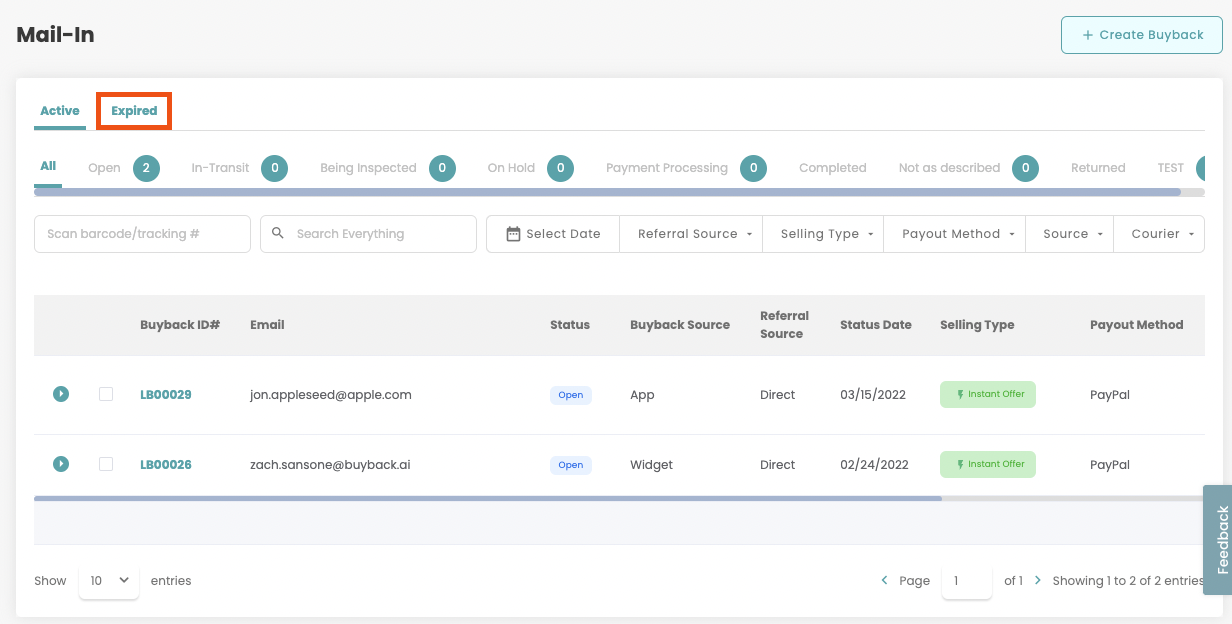Focus the Scan barcode/tracking # field
This screenshot has width=1232, height=624.
coord(142,234)
